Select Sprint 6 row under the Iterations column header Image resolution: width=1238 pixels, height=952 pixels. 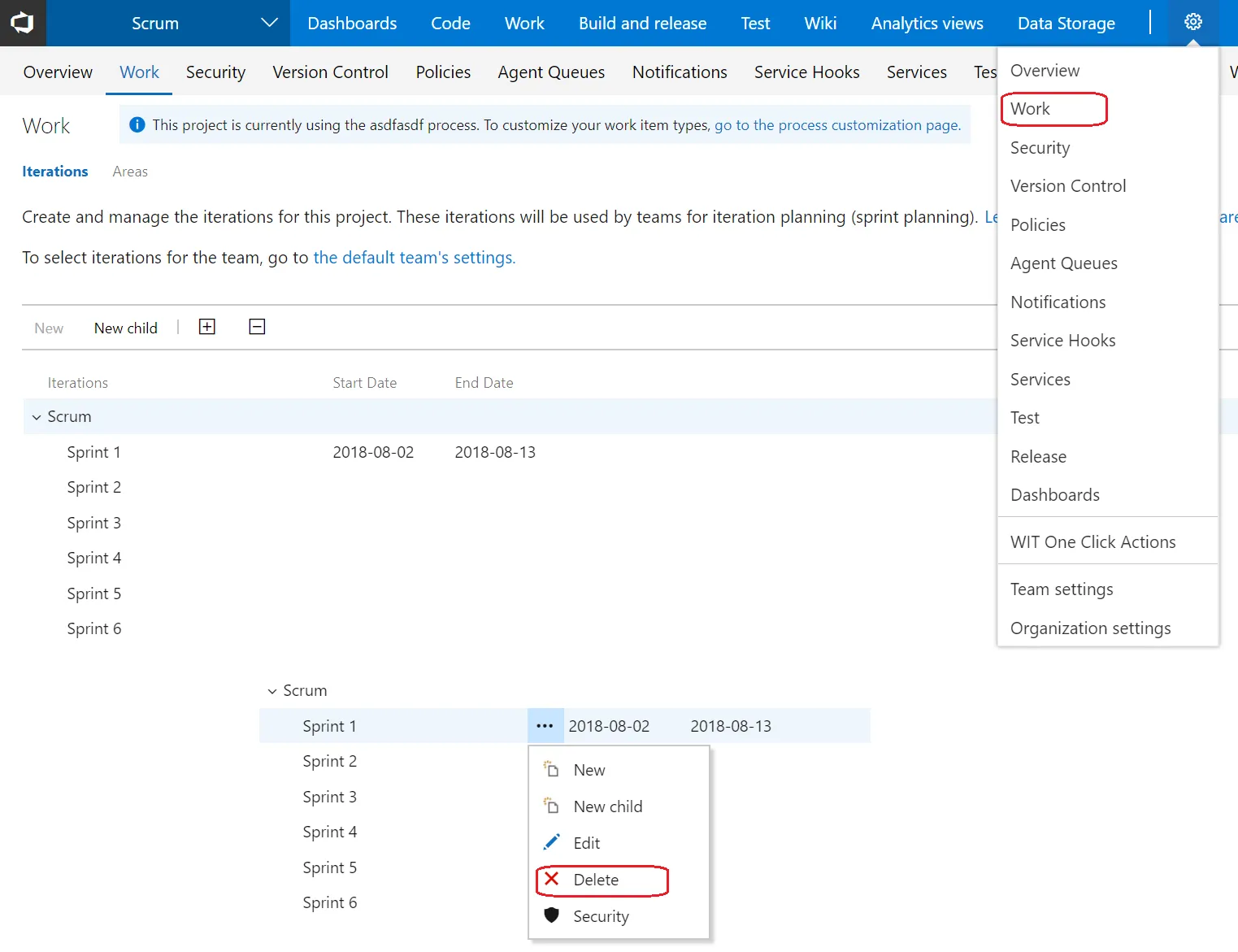tap(93, 628)
